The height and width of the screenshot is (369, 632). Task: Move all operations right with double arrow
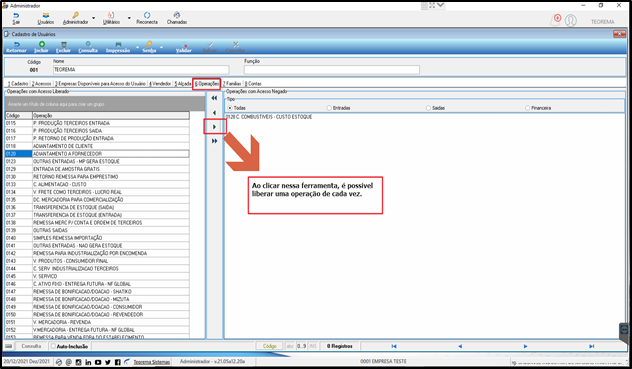coord(214,141)
